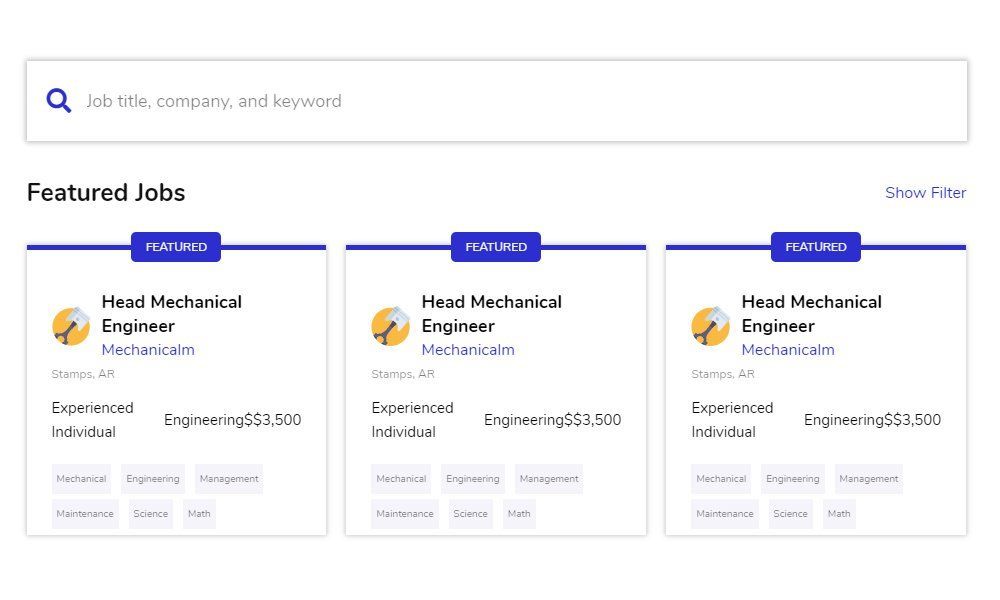The image size is (1000, 600).
Task: Select the Maintenance tag on the last card
Action: (x=725, y=514)
